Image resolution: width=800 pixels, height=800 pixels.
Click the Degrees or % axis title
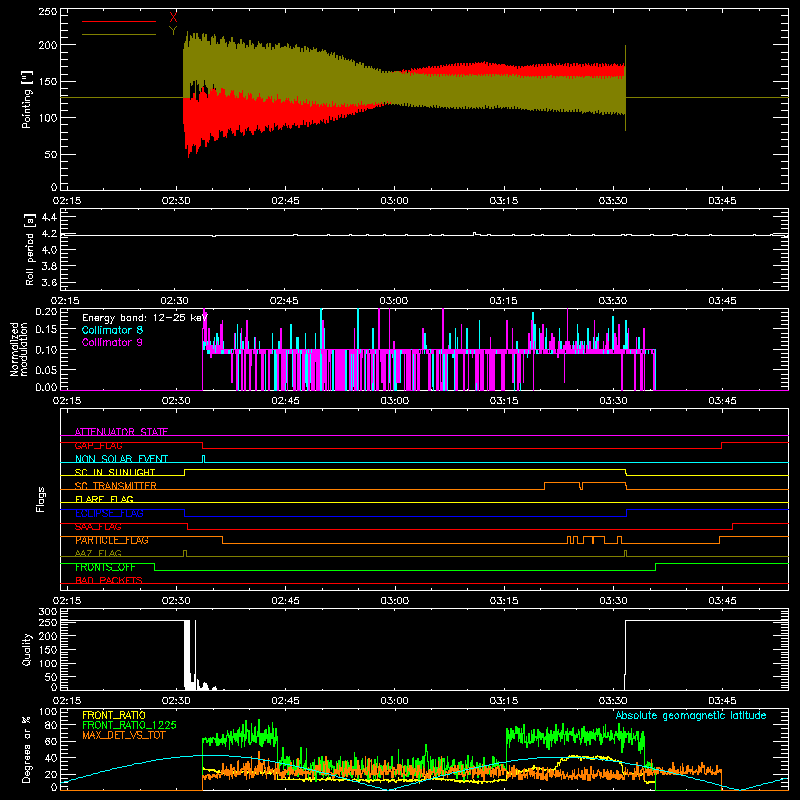point(27,749)
